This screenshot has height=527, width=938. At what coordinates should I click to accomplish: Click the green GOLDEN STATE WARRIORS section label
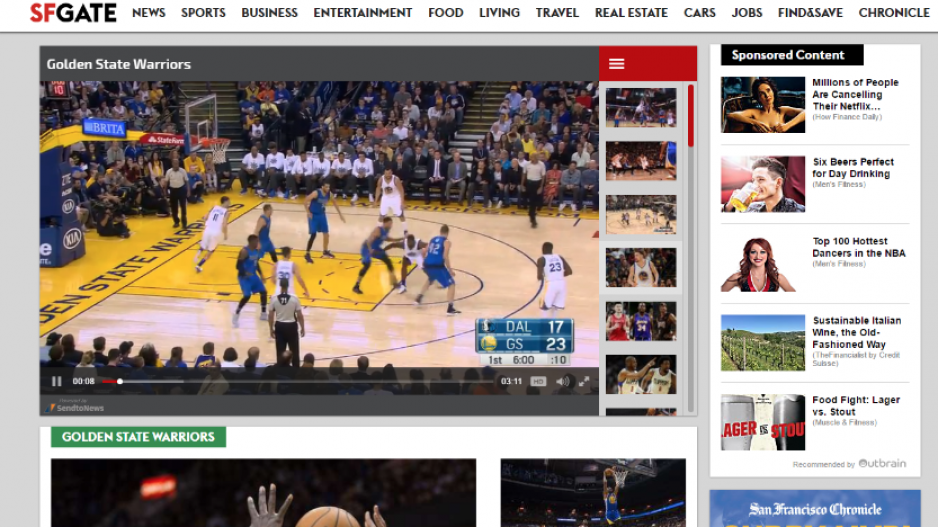pos(138,437)
